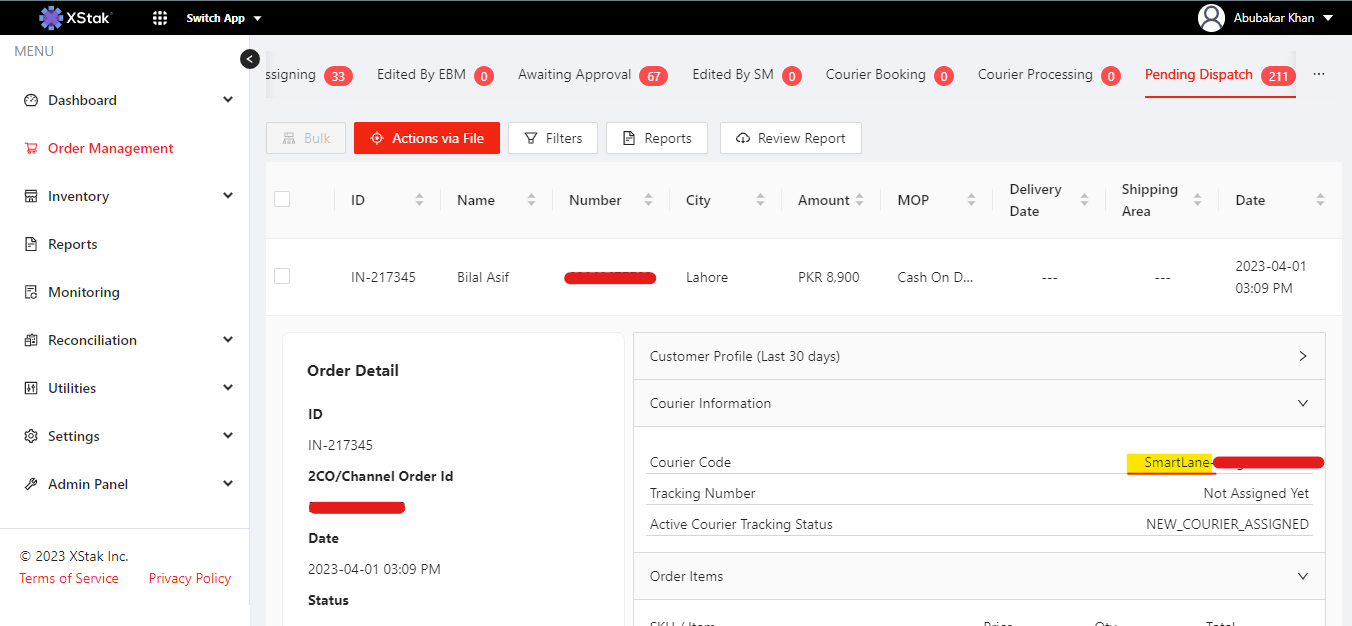1352x626 pixels.
Task: Tick the checkbox for order IN-217345
Action: (282, 276)
